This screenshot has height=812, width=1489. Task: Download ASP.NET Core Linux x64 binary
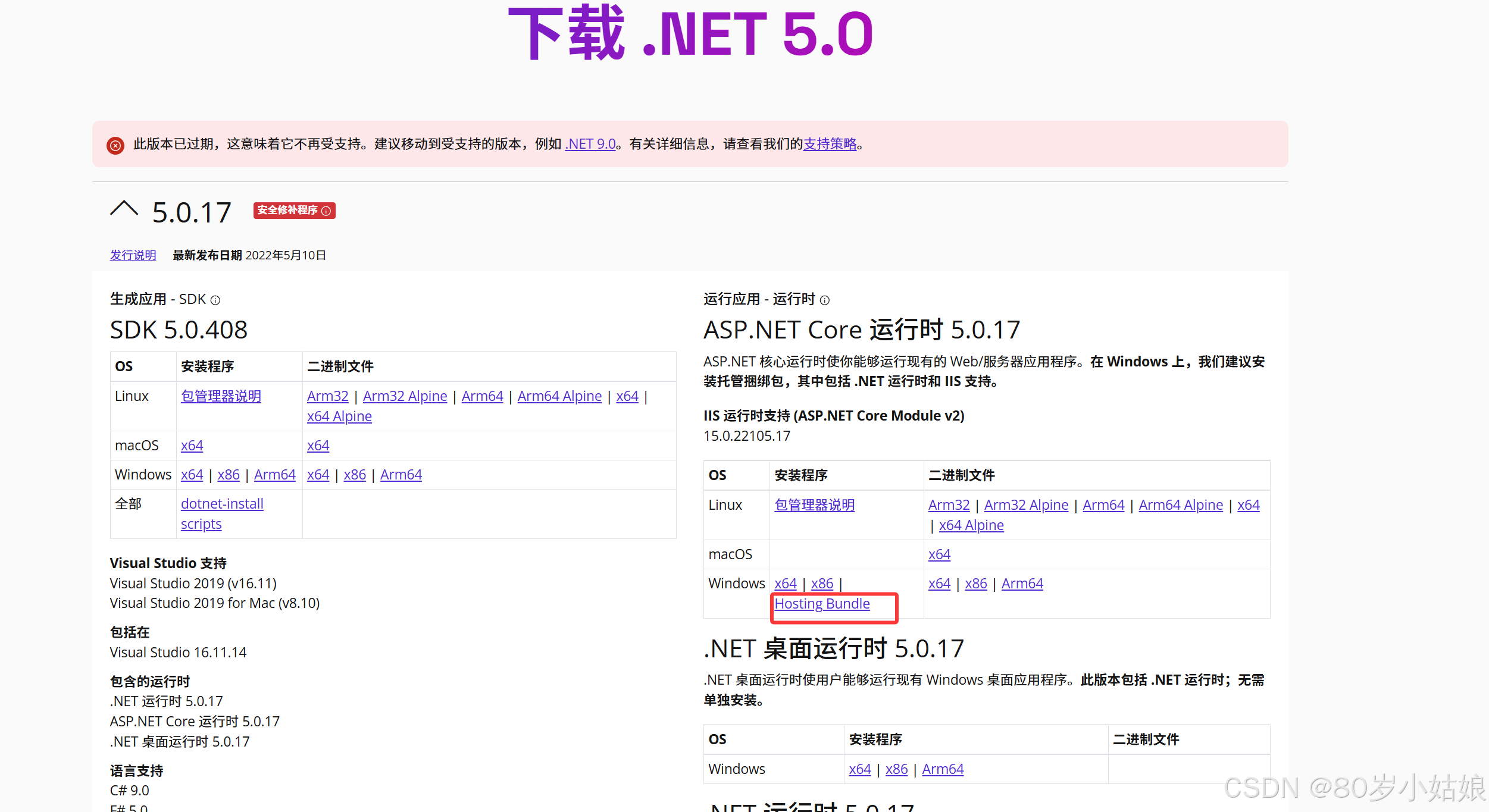(1249, 505)
